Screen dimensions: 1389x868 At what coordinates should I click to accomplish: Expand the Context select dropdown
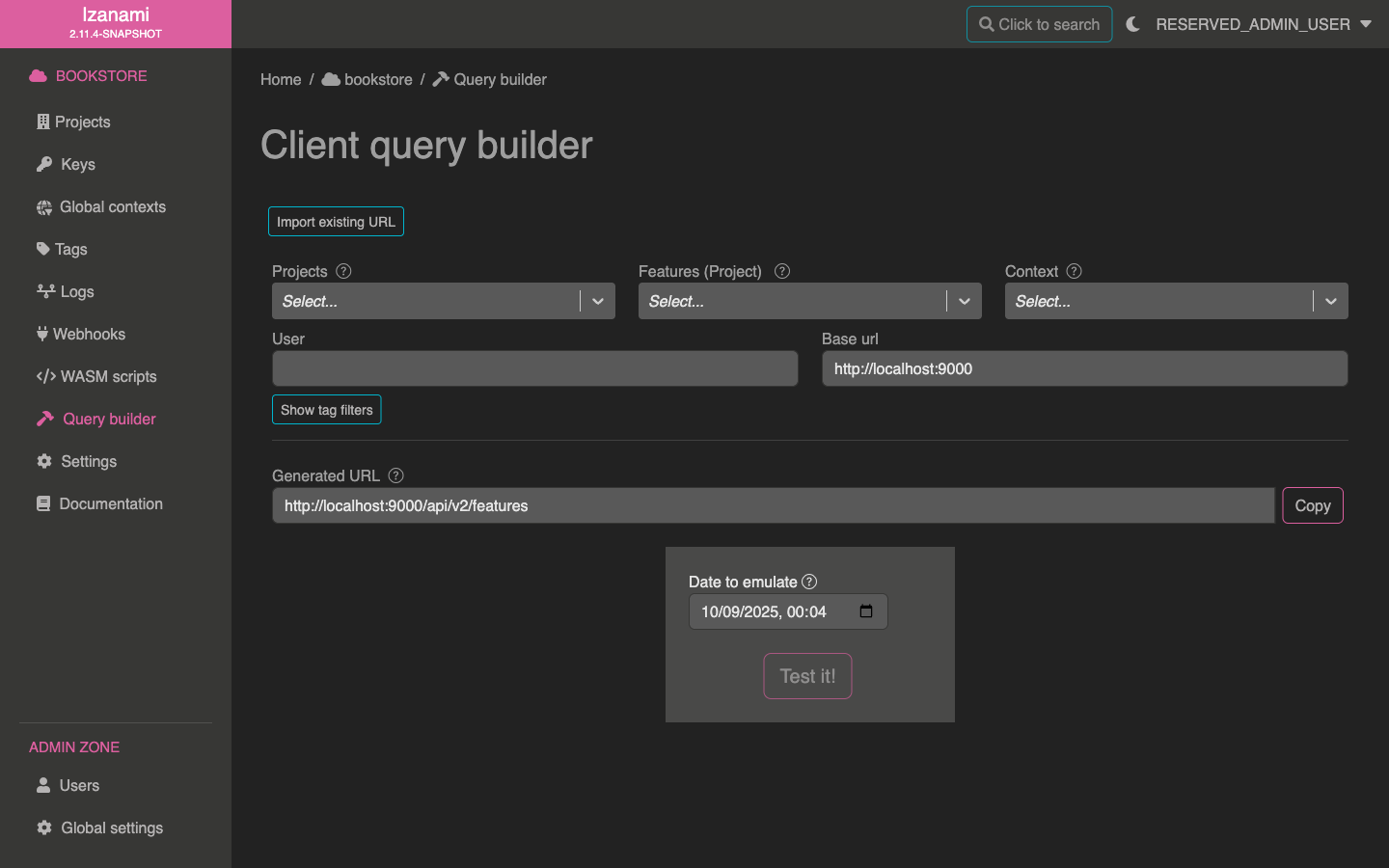tap(1330, 301)
